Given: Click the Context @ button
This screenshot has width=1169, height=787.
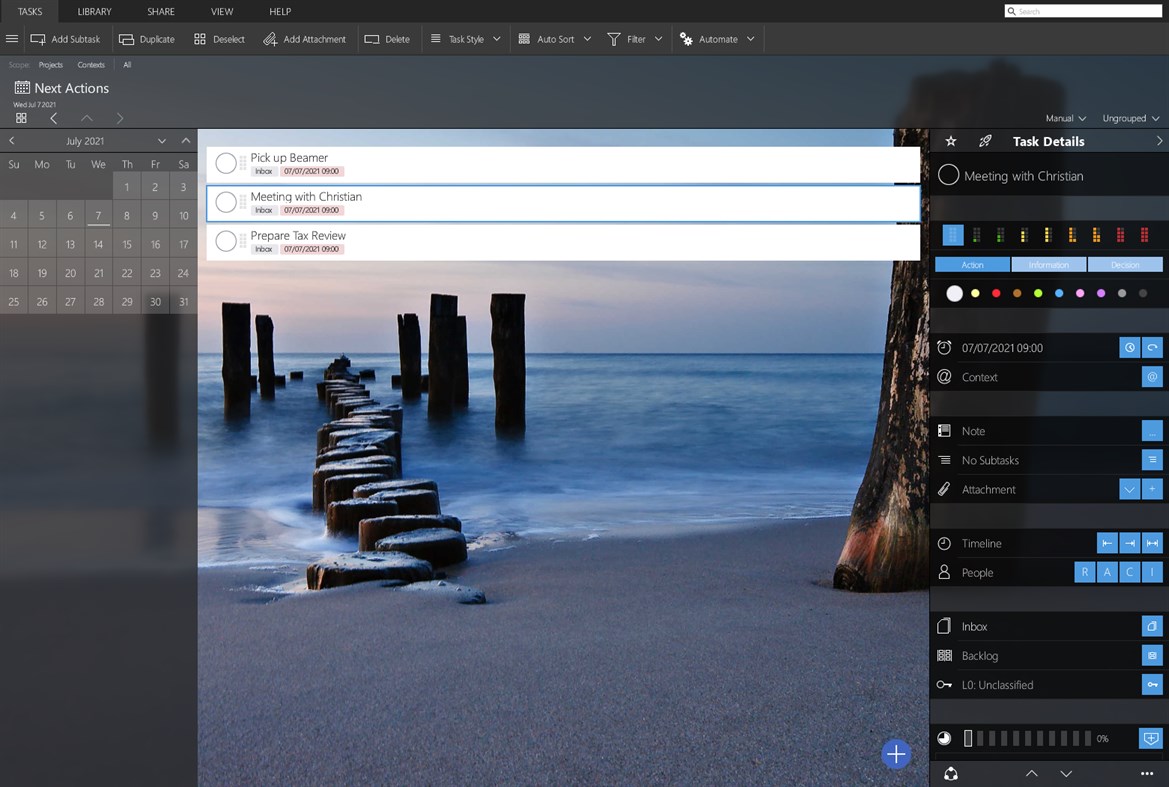Looking at the screenshot, I should (x=1152, y=377).
